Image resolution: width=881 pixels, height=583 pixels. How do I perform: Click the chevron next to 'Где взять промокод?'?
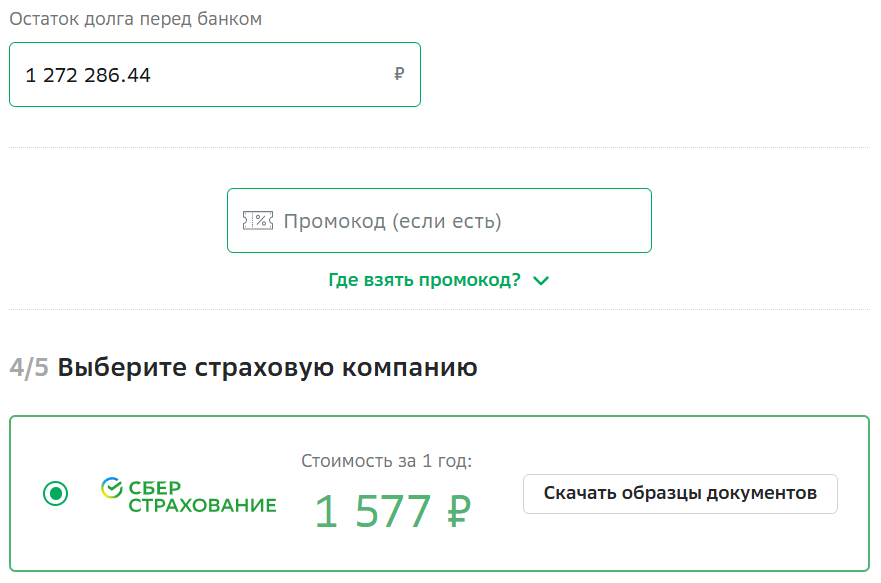(541, 281)
